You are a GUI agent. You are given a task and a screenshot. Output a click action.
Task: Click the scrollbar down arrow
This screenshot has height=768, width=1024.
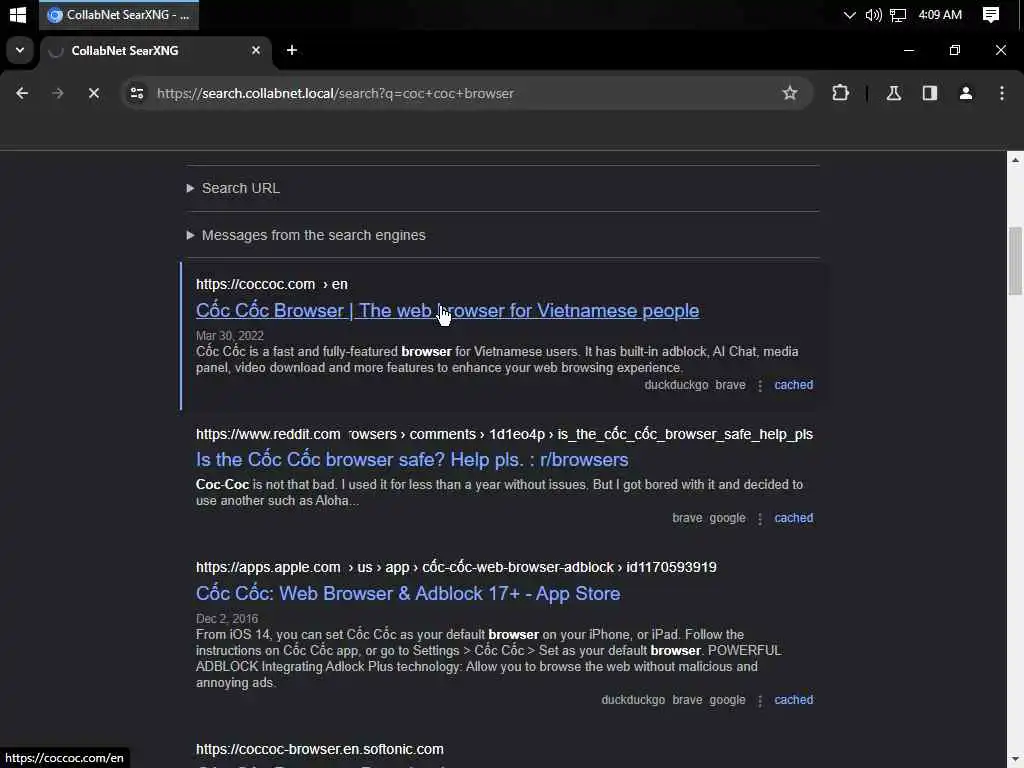pos(1015,760)
